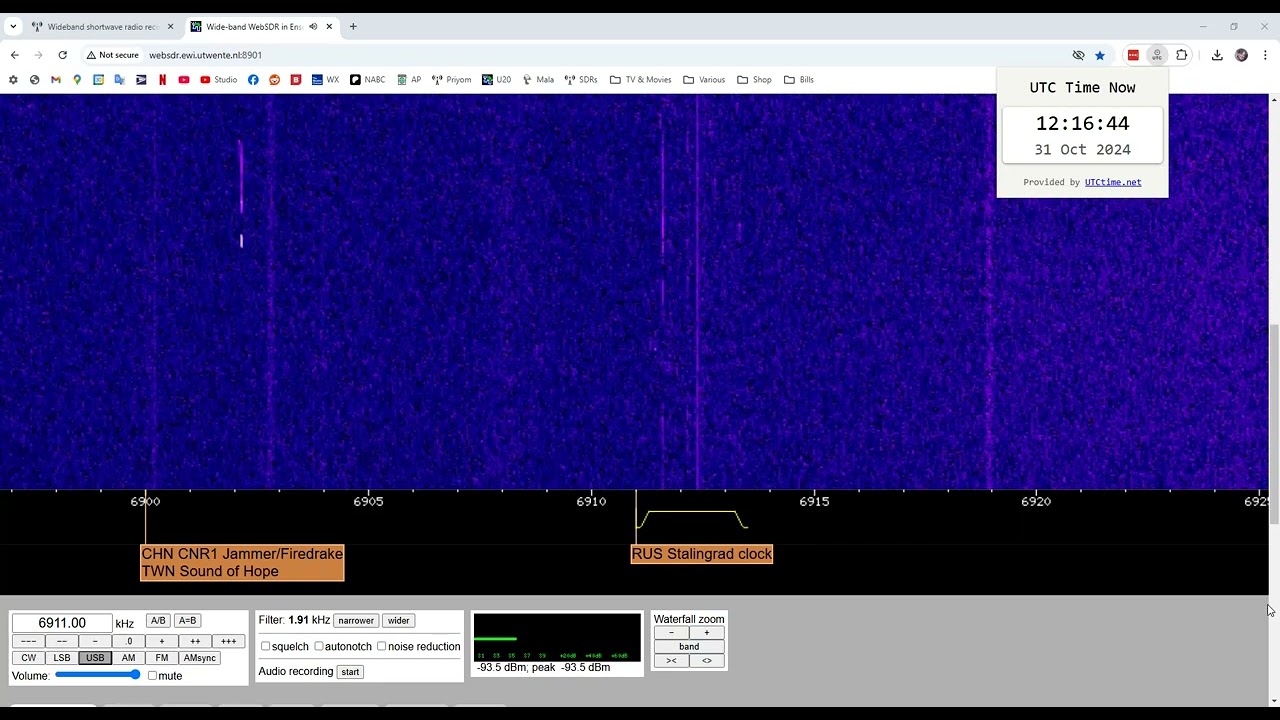Open the Extensions puzzle-piece menu
The height and width of the screenshot is (720, 1280).
1182,55
